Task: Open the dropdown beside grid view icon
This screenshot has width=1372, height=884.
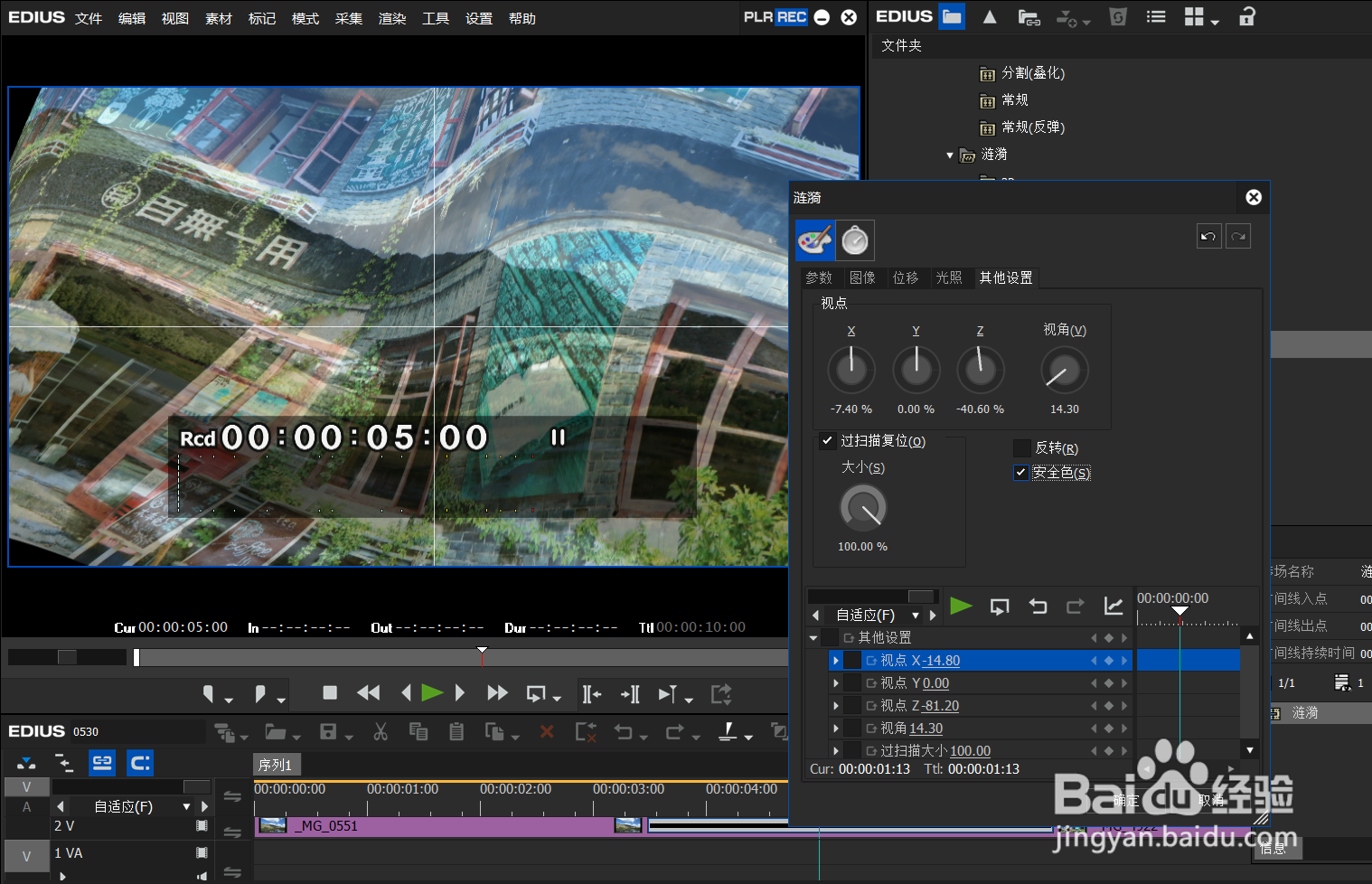Action: tap(1215, 22)
